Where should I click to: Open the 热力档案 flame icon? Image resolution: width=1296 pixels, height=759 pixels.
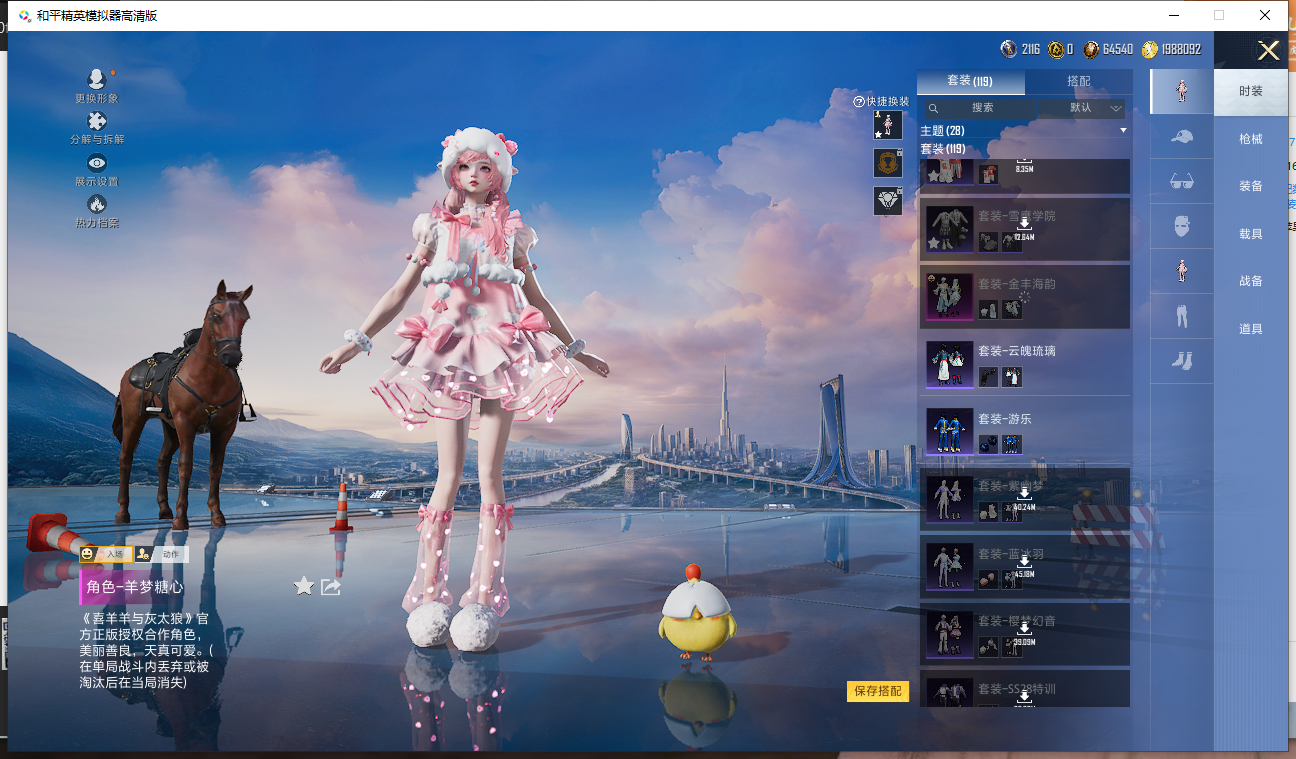tap(97, 204)
